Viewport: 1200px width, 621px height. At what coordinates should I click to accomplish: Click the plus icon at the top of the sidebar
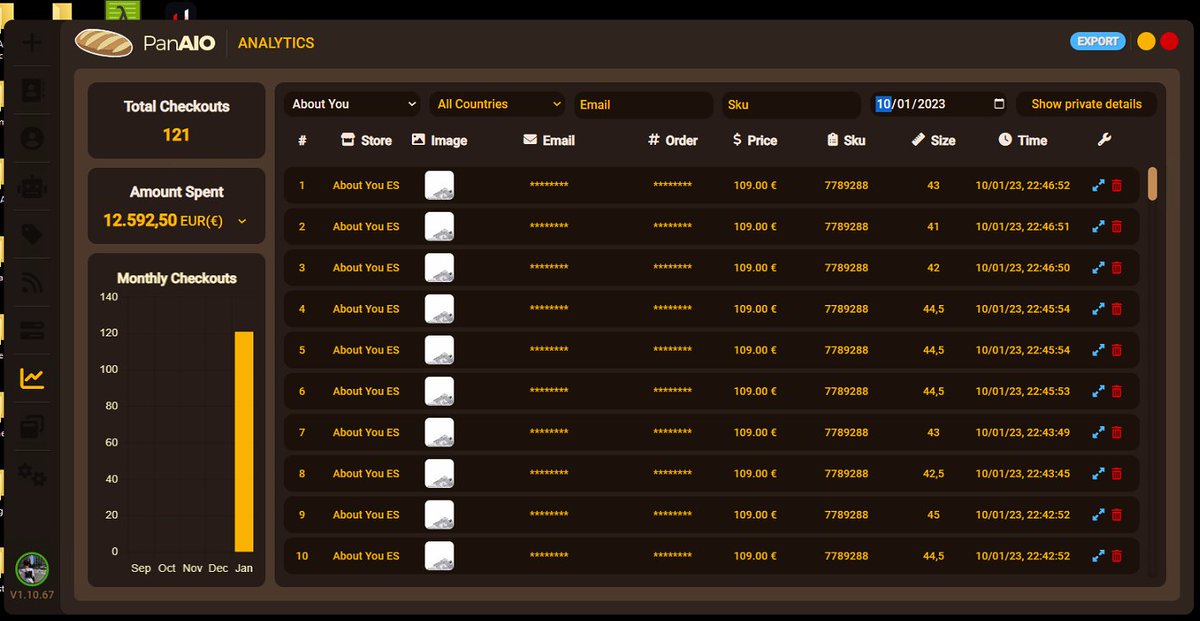(31, 42)
